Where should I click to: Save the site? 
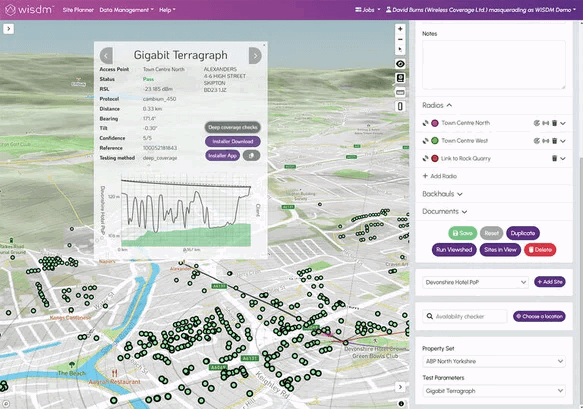[x=463, y=233]
